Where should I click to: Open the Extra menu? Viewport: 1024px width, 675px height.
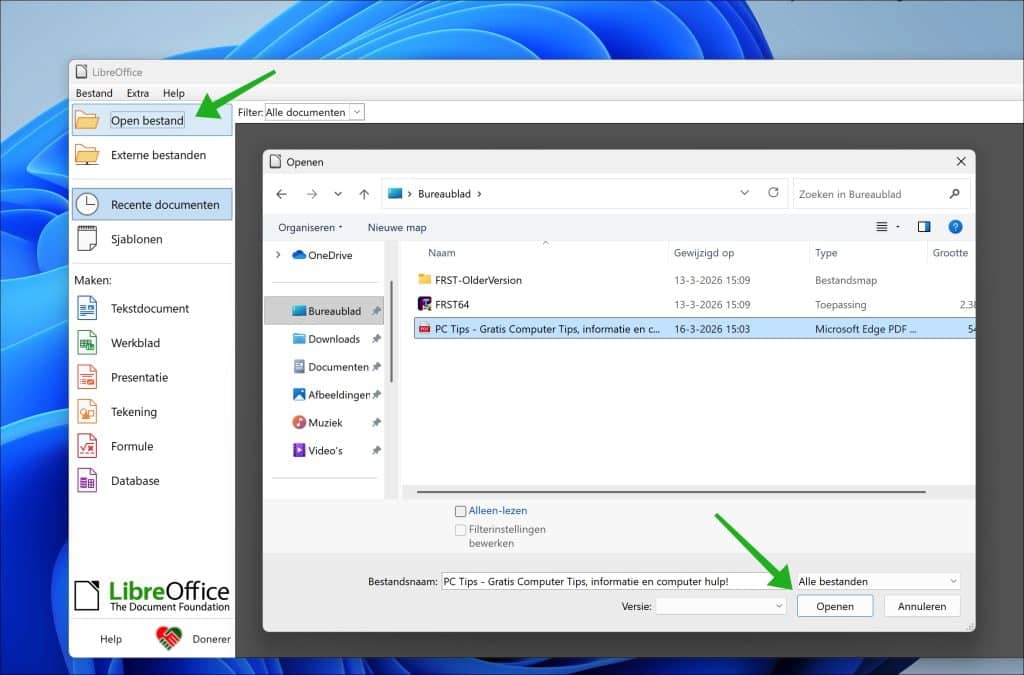[137, 93]
